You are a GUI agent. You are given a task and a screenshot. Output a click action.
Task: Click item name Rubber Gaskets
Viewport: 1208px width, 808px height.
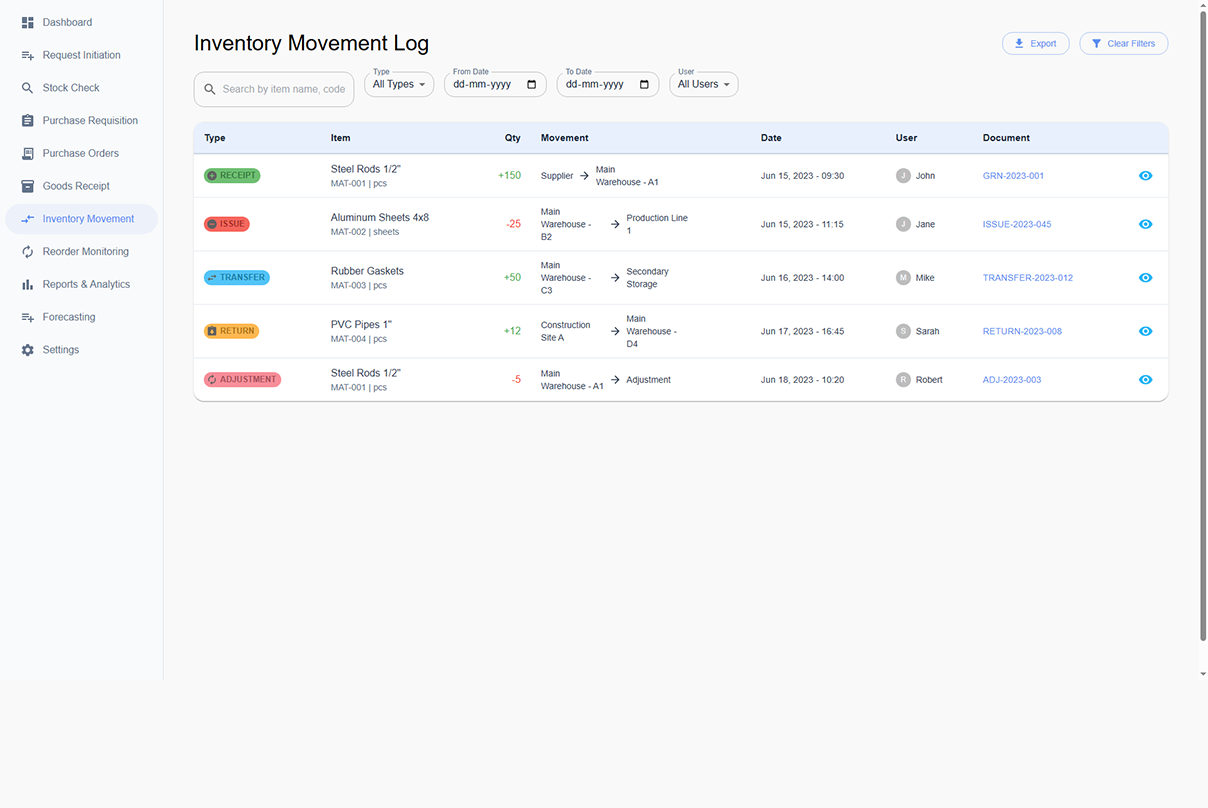[367, 271]
